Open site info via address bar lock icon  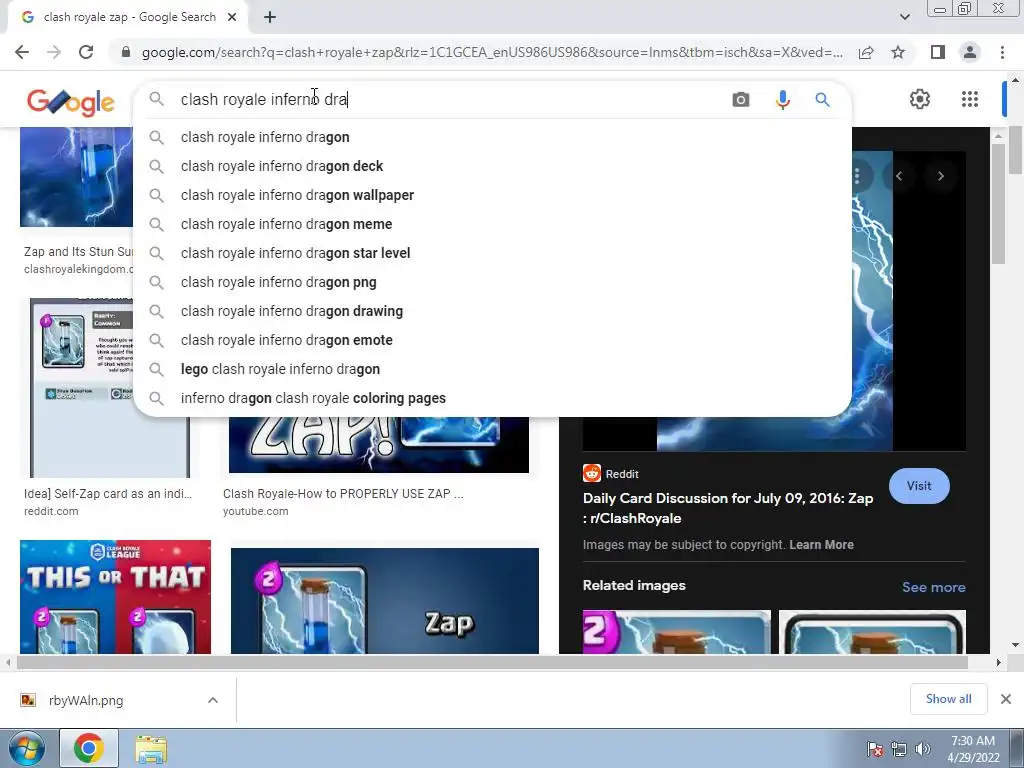[x=126, y=52]
